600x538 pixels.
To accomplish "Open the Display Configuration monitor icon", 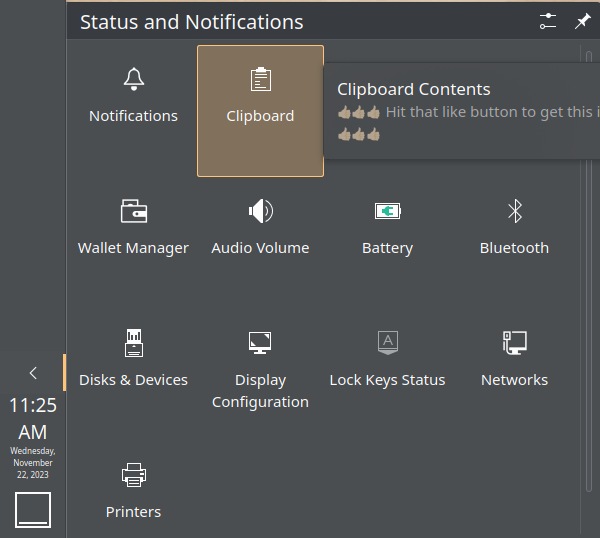I will tap(260, 343).
